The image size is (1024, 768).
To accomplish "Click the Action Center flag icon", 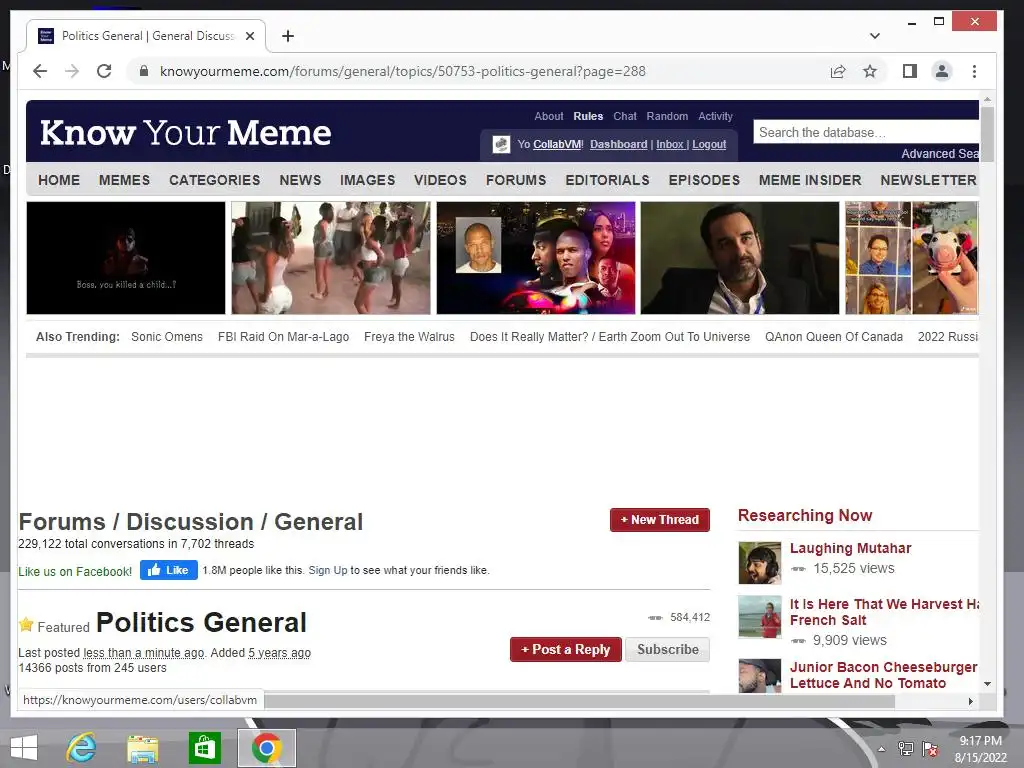I will (930, 749).
